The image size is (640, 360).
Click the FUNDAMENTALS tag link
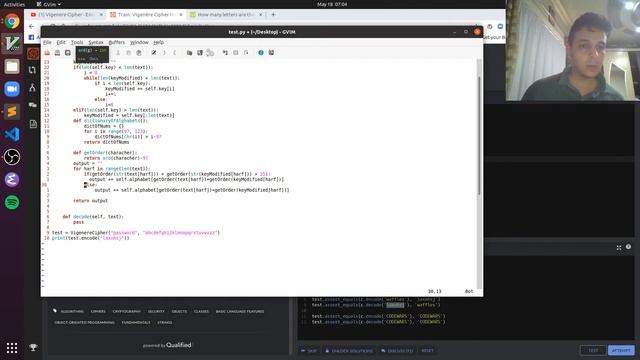click(x=136, y=322)
